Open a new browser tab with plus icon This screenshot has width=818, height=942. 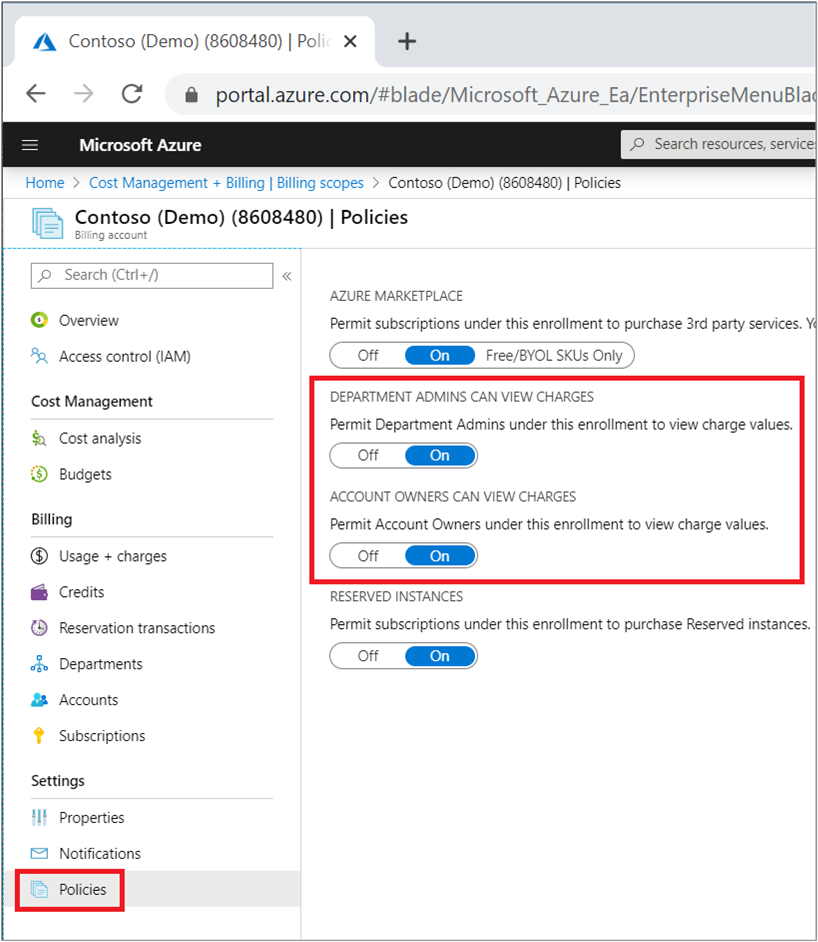click(x=407, y=41)
